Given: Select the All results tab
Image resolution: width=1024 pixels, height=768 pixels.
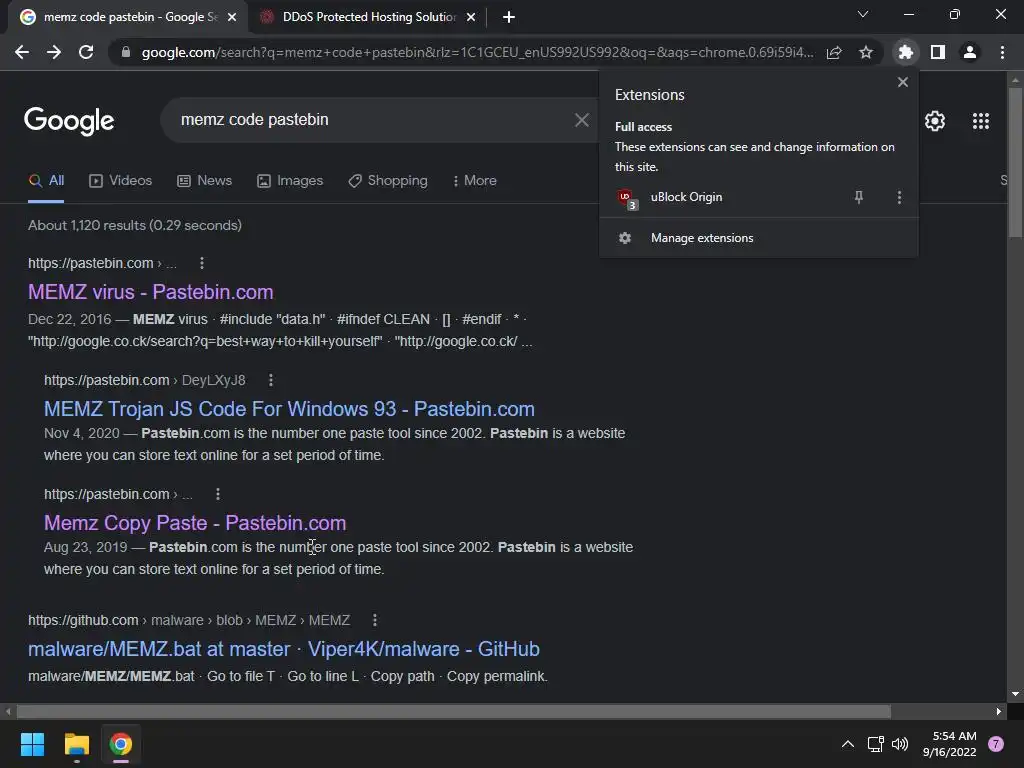Looking at the screenshot, I should tap(46, 181).
